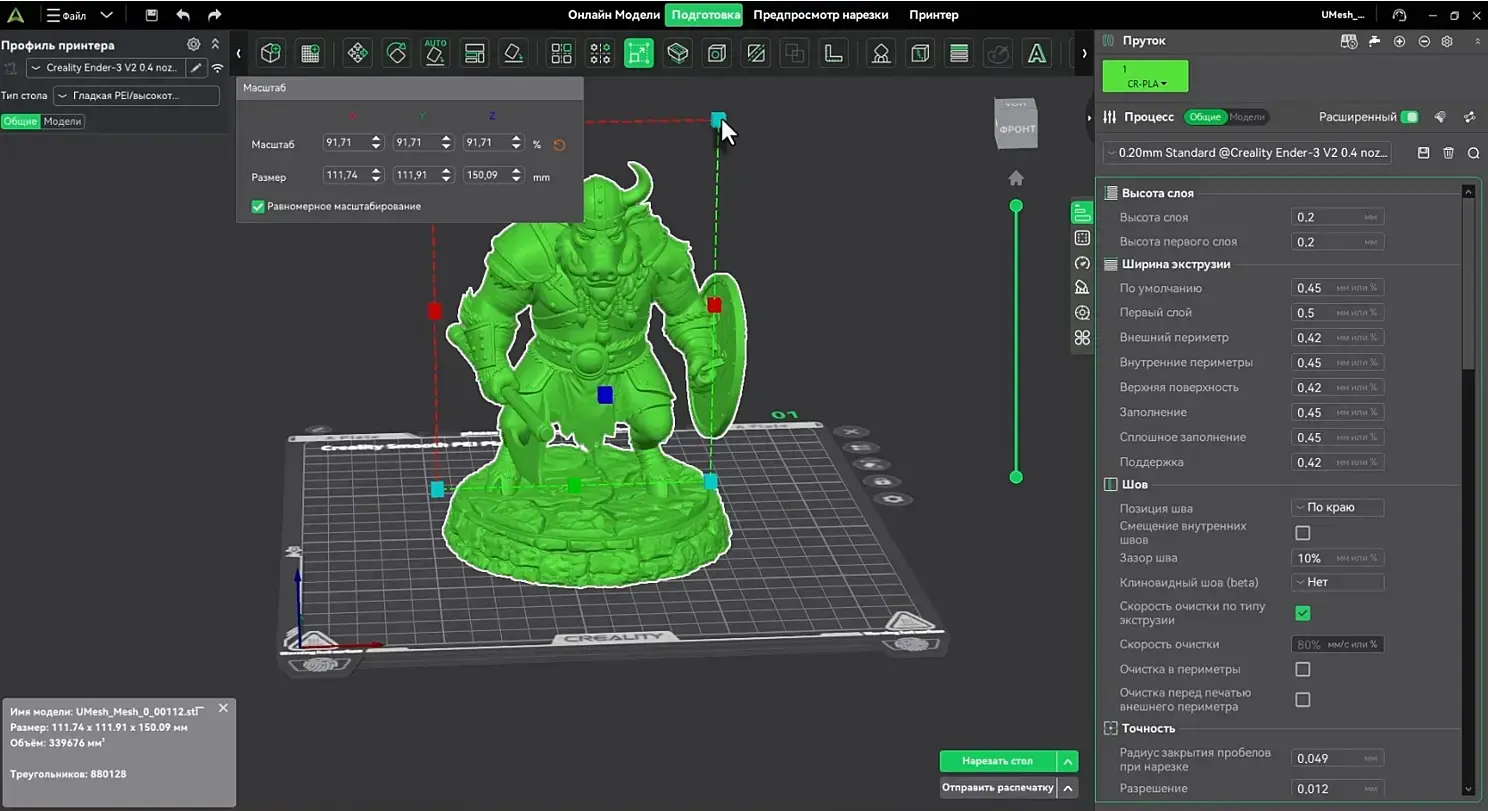This screenshot has width=1488, height=811.
Task: Open the Клиновидный шов dropdown
Action: 1338,582
